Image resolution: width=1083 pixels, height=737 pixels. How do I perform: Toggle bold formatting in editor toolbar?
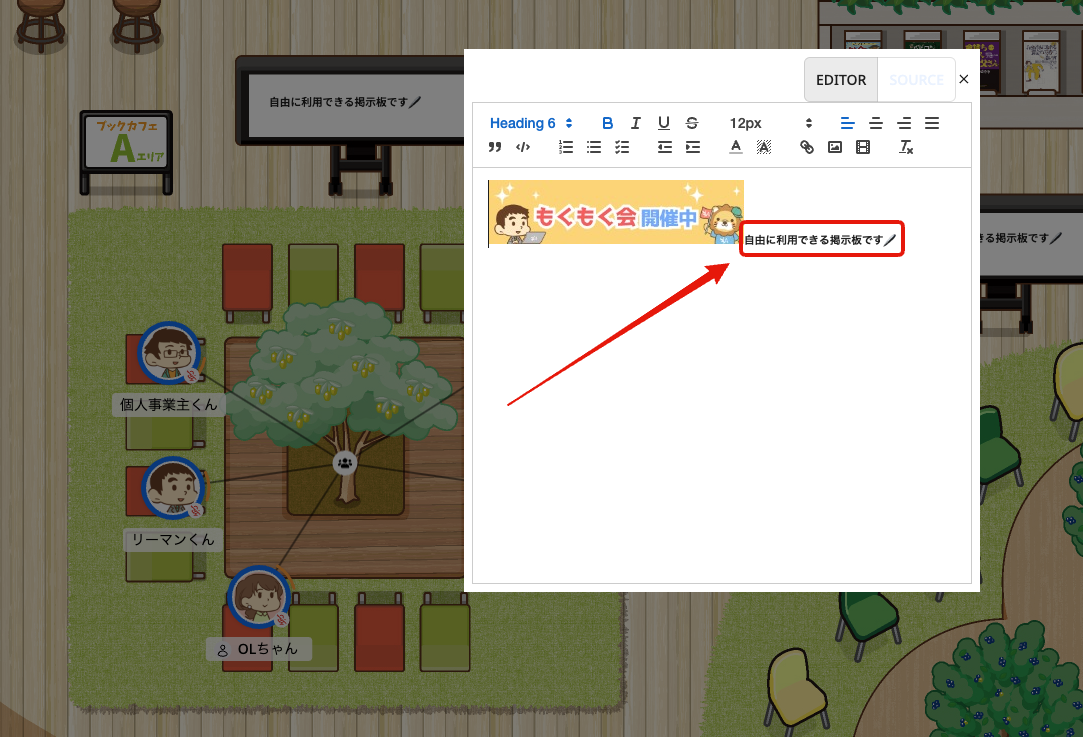607,123
